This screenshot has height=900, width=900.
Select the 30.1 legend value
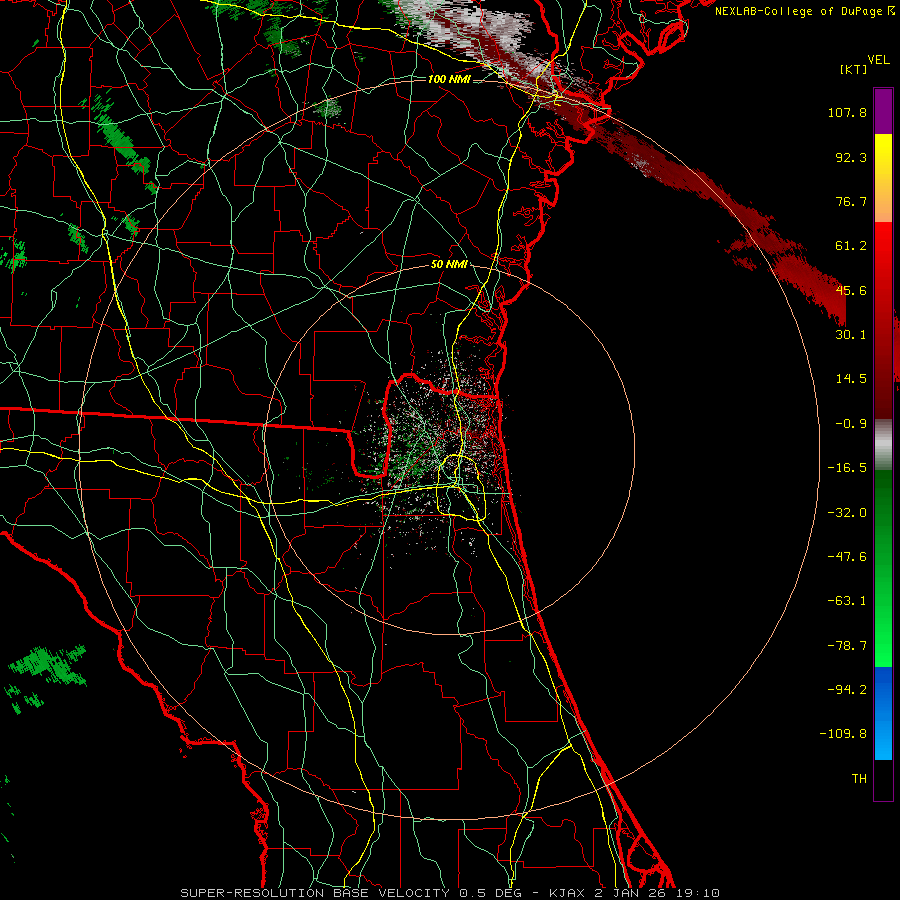851,335
